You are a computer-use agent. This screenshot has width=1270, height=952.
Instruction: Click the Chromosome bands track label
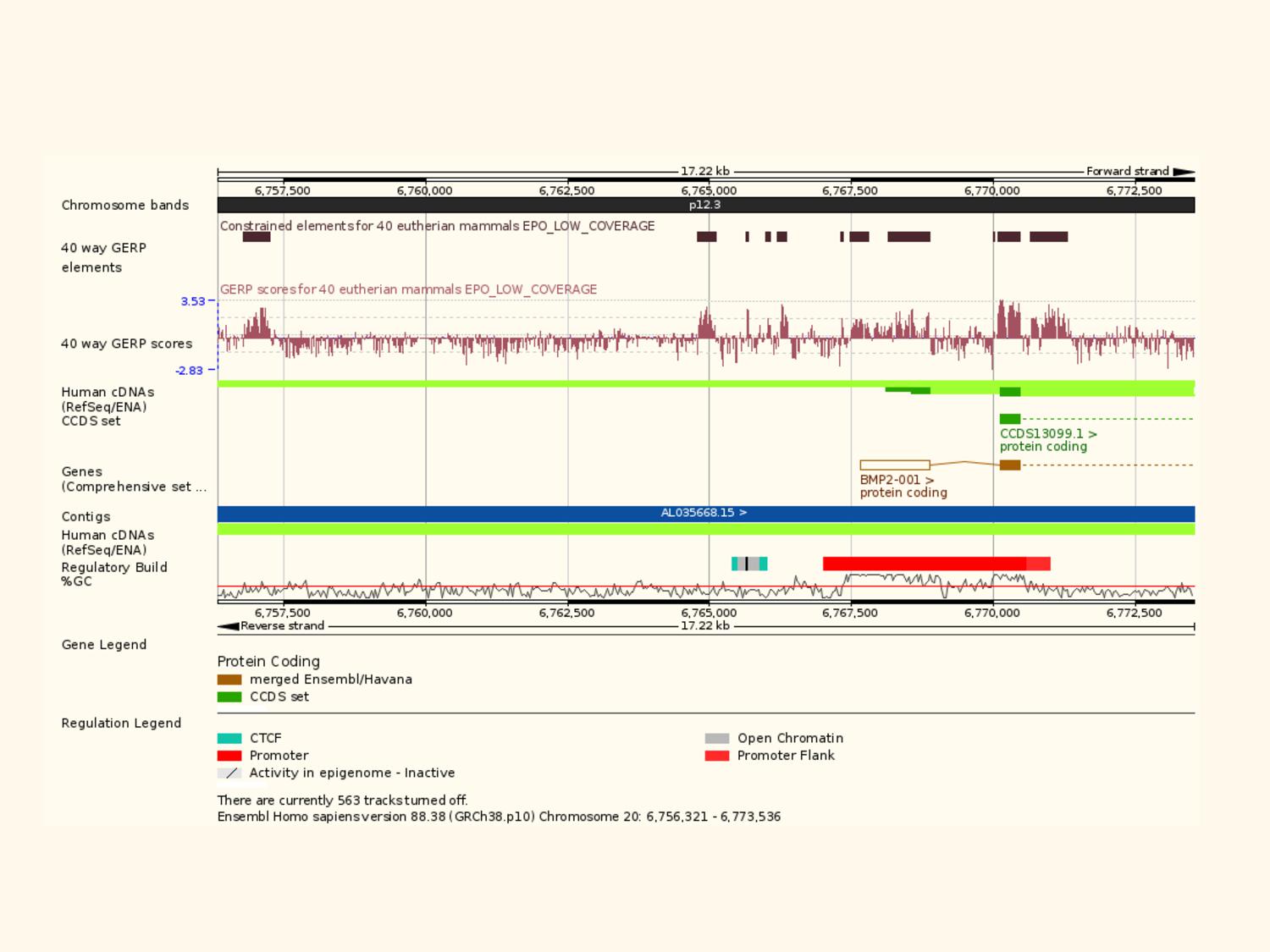click(125, 206)
